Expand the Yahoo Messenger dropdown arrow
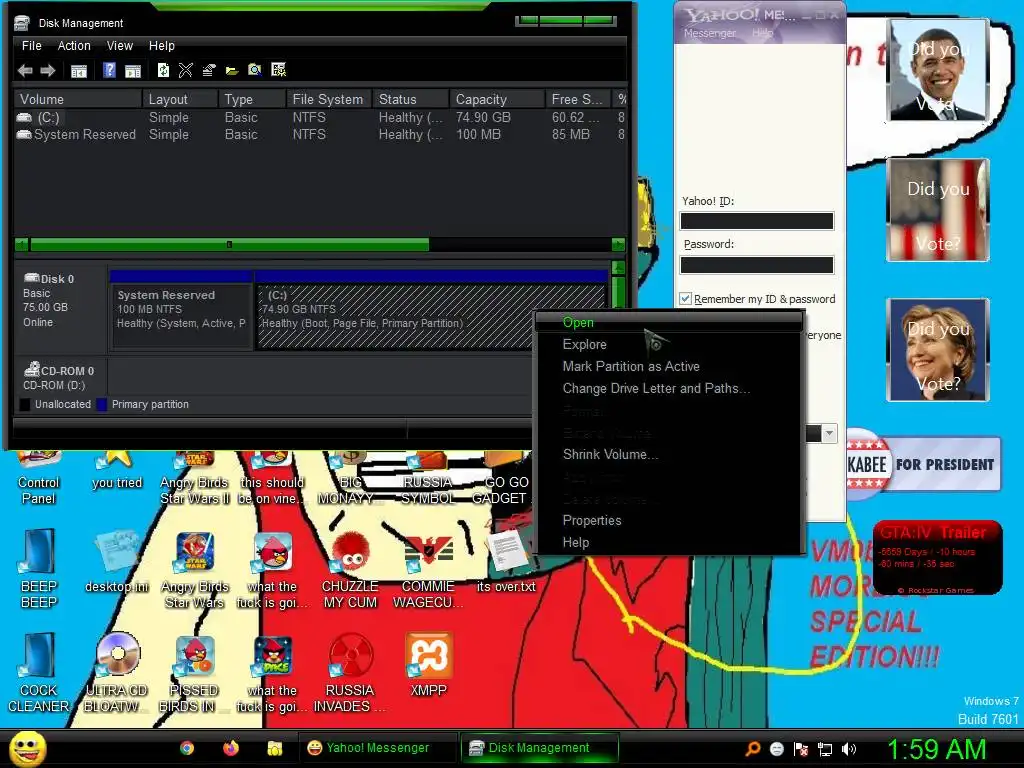The height and width of the screenshot is (768, 1024). click(829, 433)
